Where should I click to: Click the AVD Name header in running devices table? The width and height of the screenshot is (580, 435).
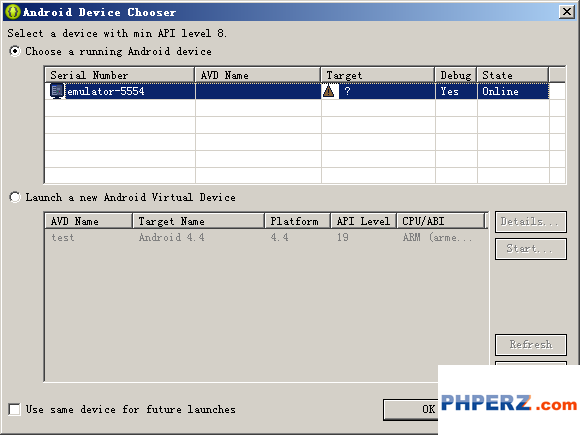[x=258, y=75]
